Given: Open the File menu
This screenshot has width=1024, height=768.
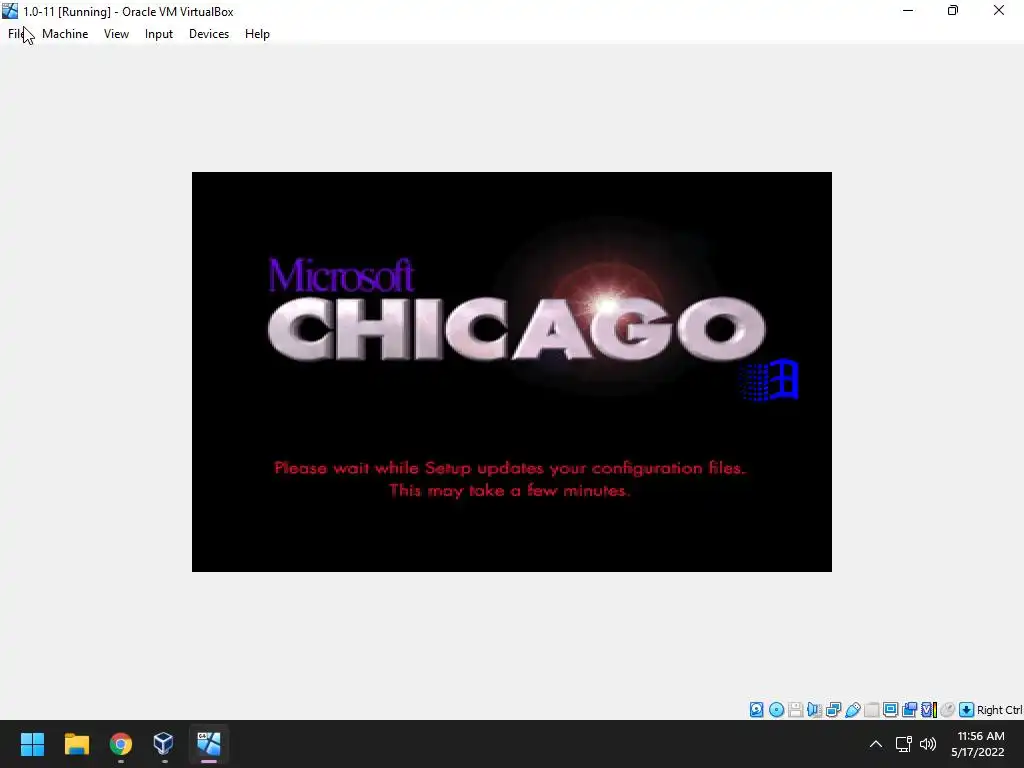Looking at the screenshot, I should [x=16, y=34].
